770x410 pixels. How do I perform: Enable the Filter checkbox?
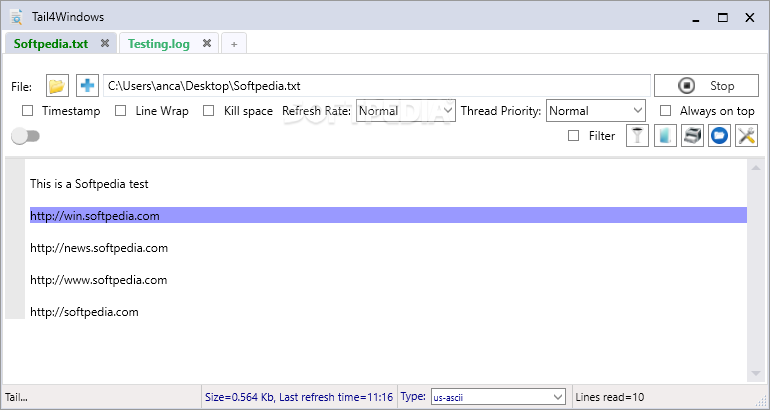click(574, 136)
